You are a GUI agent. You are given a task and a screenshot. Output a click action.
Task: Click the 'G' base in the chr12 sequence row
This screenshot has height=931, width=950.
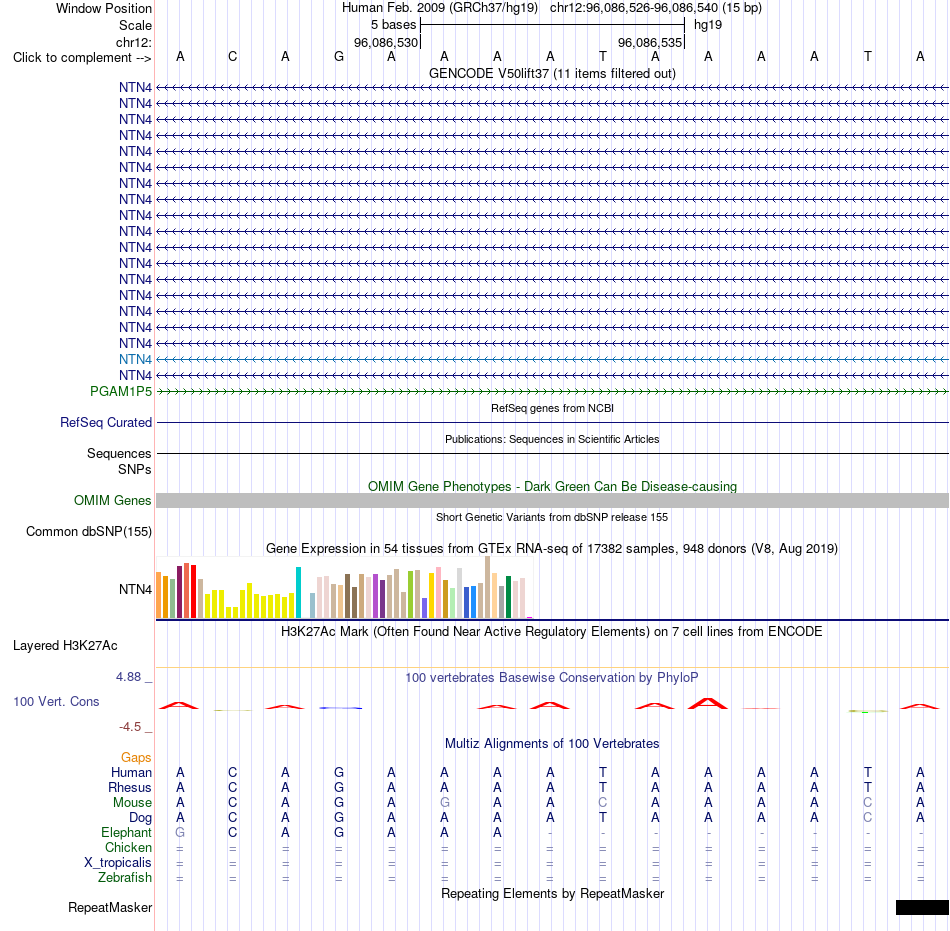point(339,57)
